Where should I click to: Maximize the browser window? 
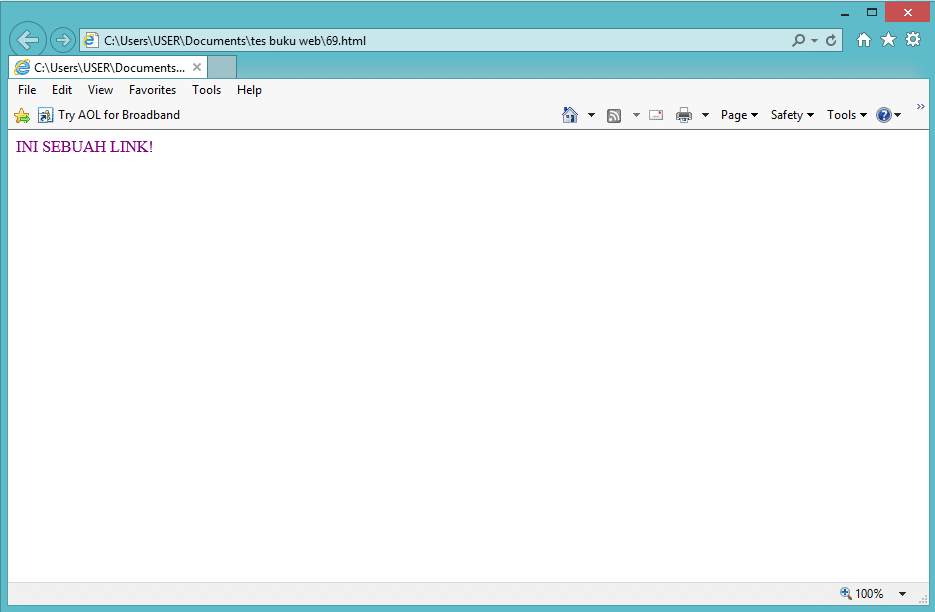tap(872, 13)
